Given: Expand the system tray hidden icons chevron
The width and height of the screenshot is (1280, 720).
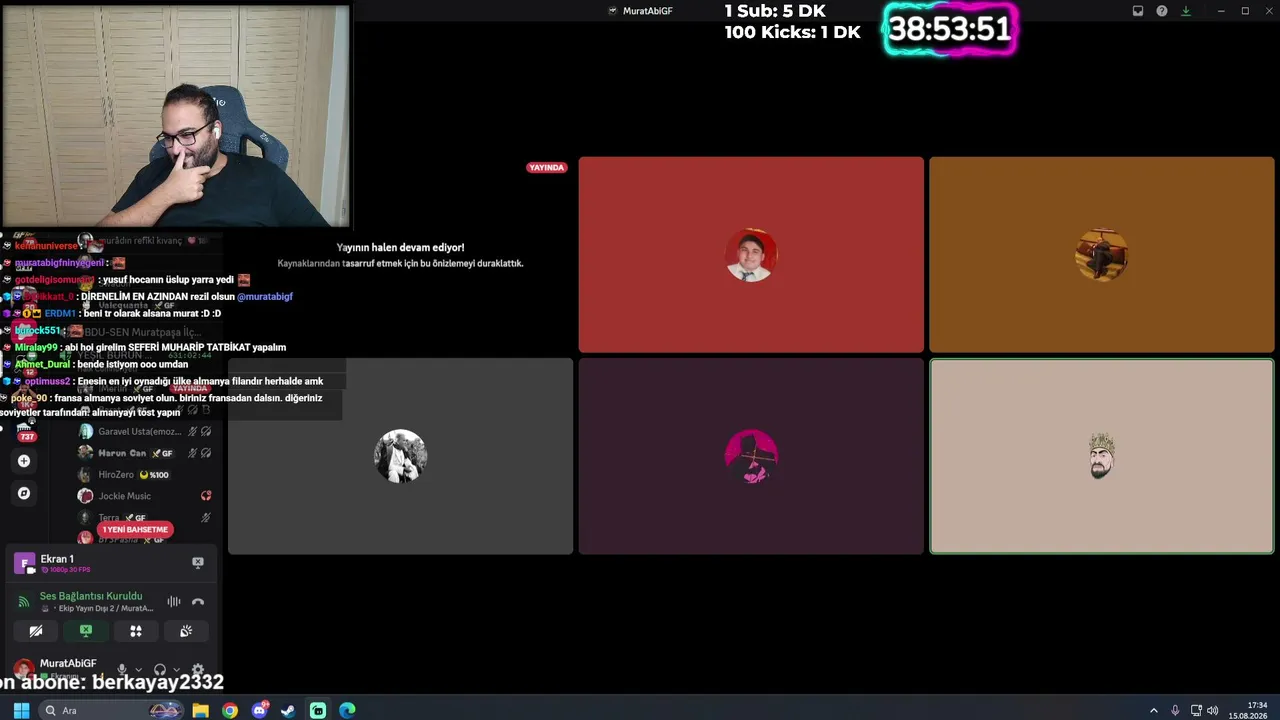Looking at the screenshot, I should (x=1154, y=710).
